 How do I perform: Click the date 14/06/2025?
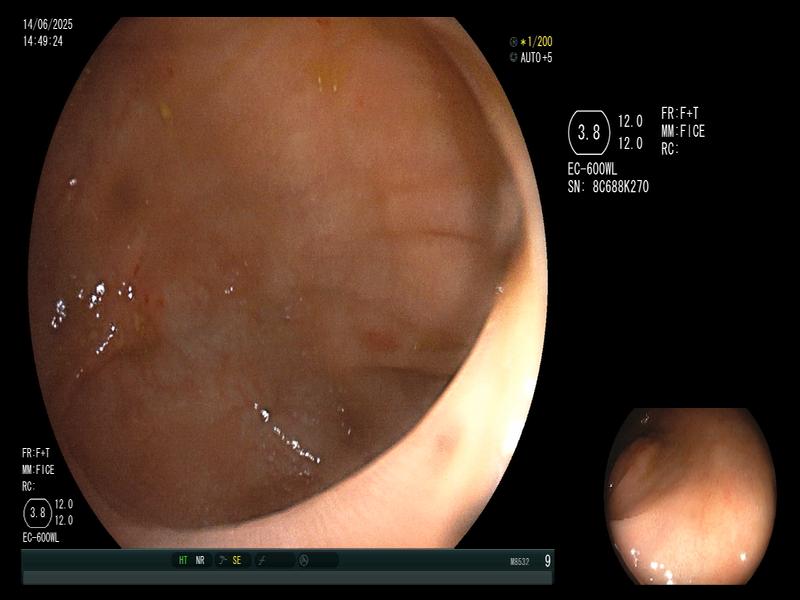pos(48,24)
